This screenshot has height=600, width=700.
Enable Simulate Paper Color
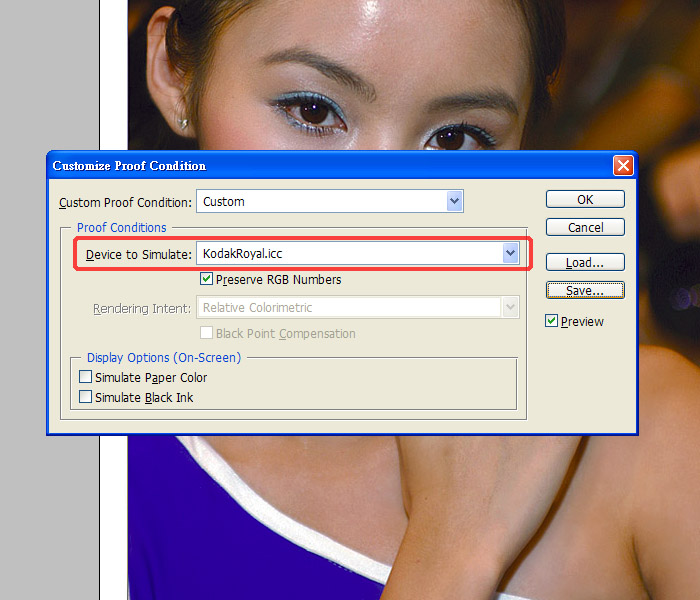(85, 378)
